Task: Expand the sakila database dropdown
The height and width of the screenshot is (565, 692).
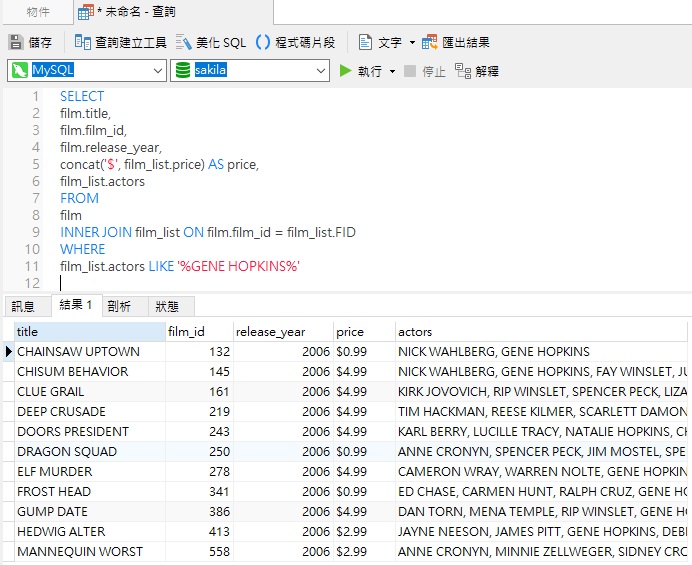Action: [x=320, y=71]
